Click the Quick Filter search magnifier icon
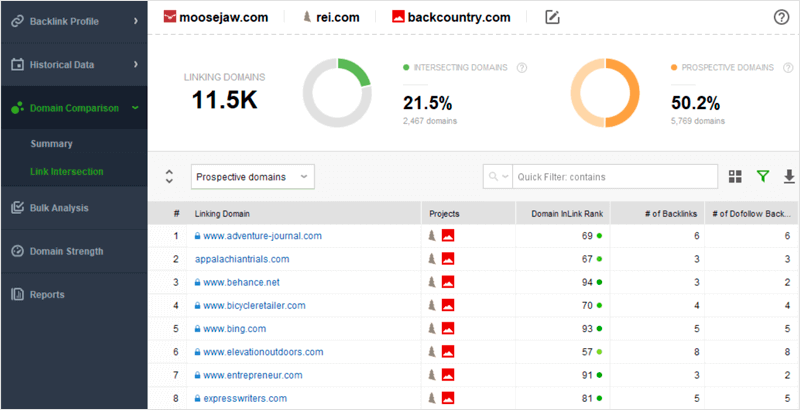 pyautogui.click(x=494, y=176)
